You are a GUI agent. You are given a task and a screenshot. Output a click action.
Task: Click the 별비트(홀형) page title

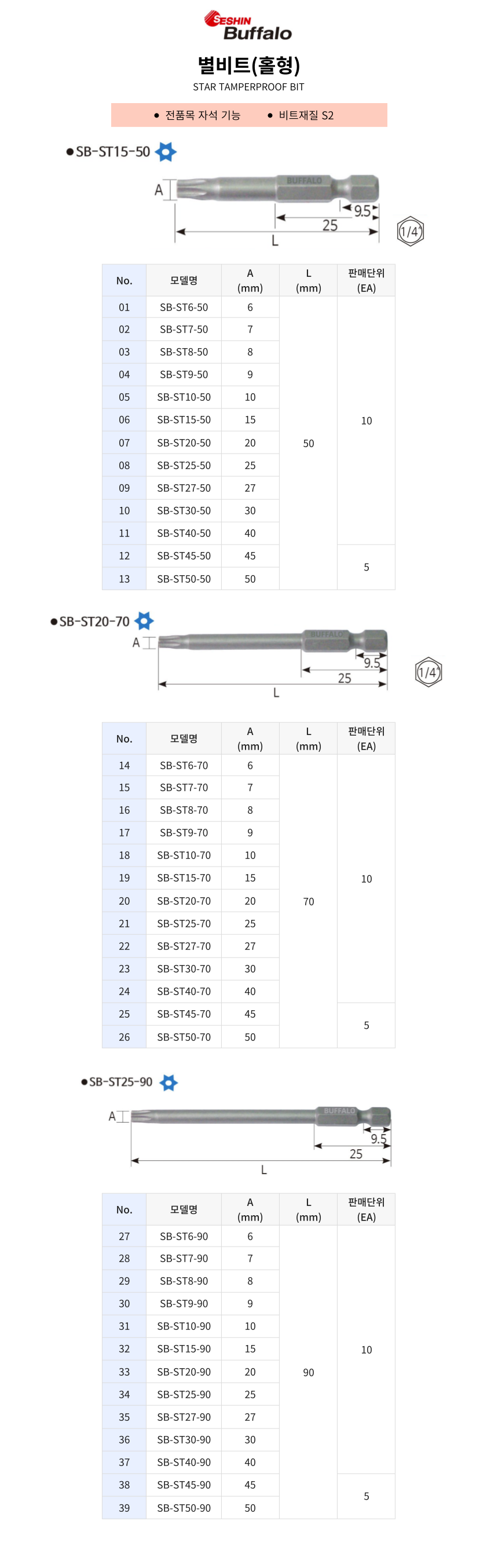click(248, 65)
